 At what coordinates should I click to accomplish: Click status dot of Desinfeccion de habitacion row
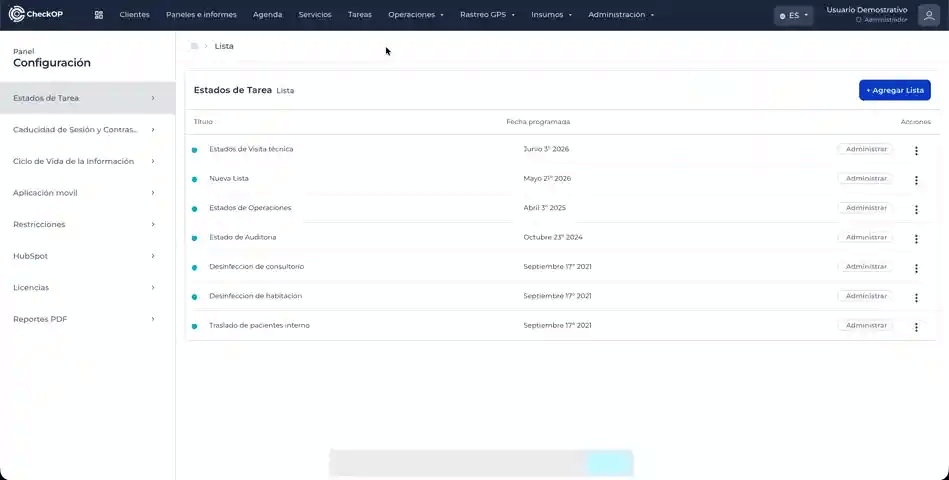pyautogui.click(x=194, y=297)
